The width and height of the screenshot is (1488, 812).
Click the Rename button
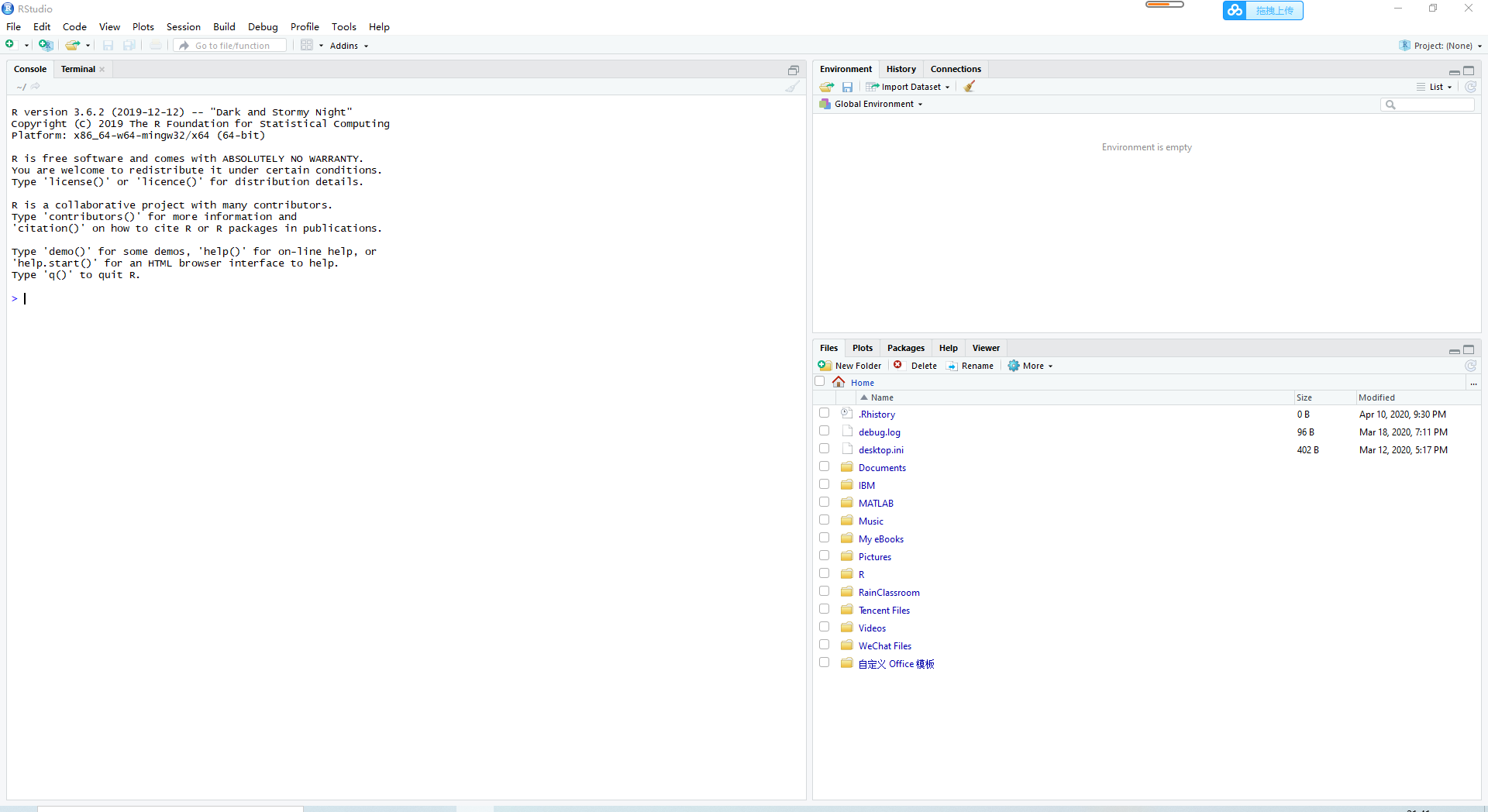[x=970, y=366]
